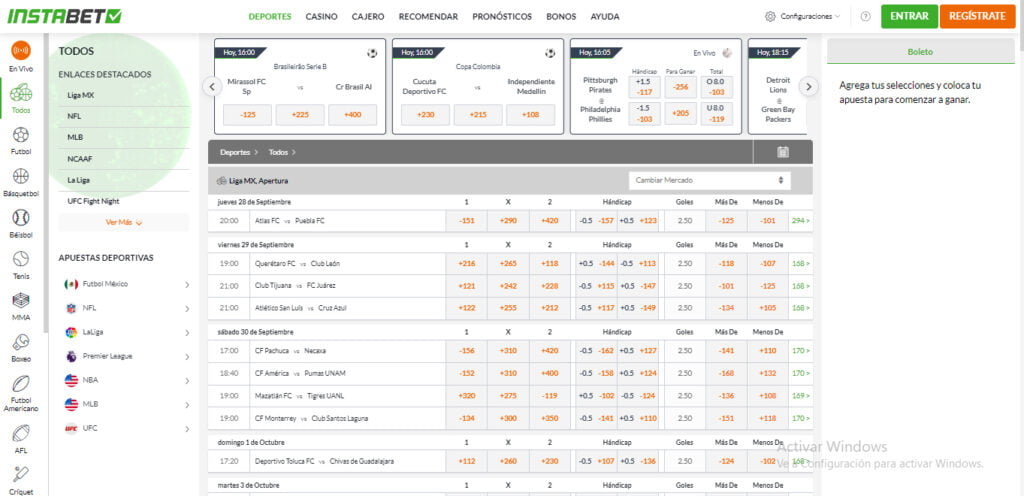Click the Premier League badge icon

coord(71,356)
